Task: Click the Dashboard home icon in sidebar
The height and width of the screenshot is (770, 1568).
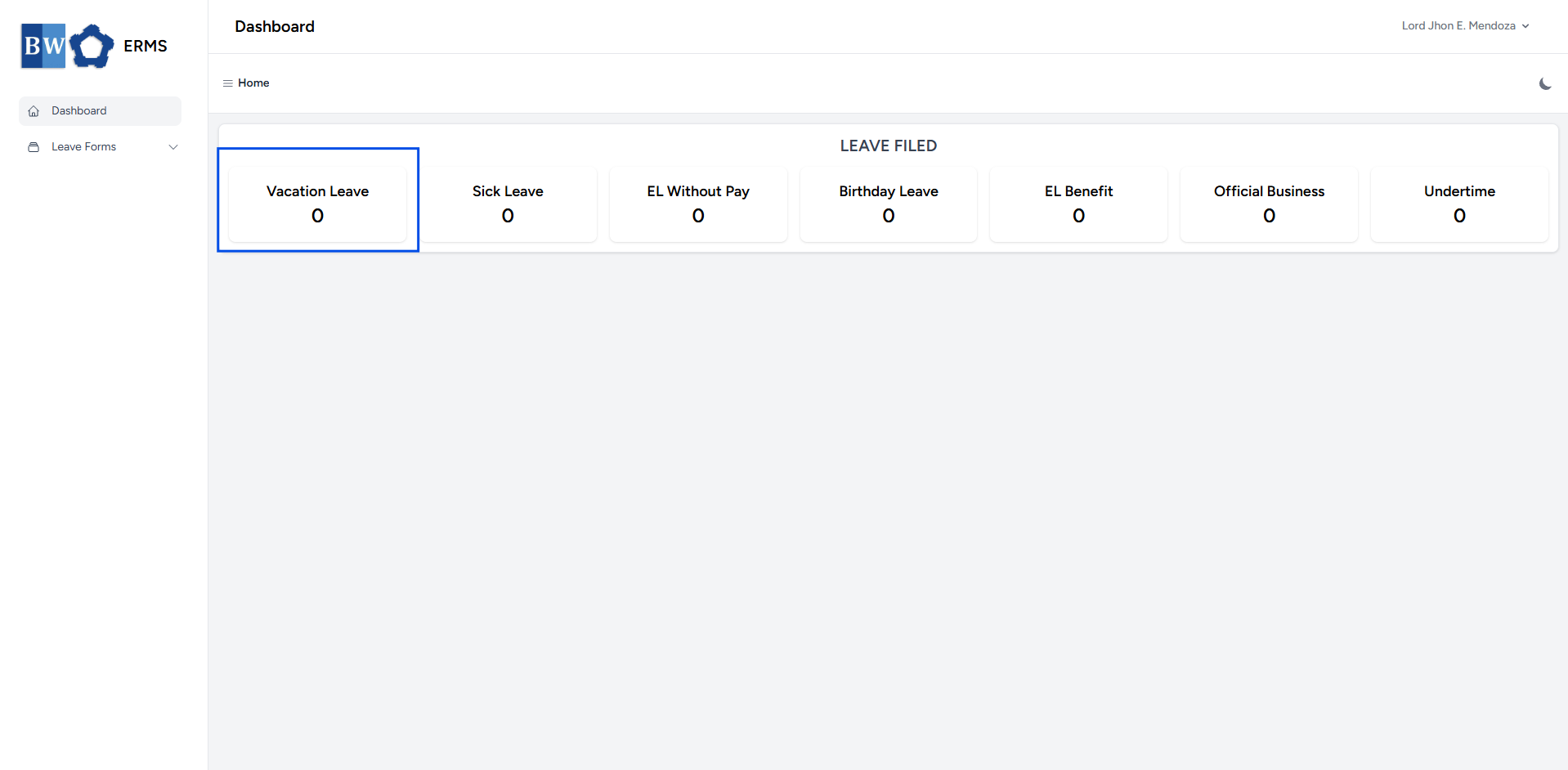Action: [x=34, y=111]
